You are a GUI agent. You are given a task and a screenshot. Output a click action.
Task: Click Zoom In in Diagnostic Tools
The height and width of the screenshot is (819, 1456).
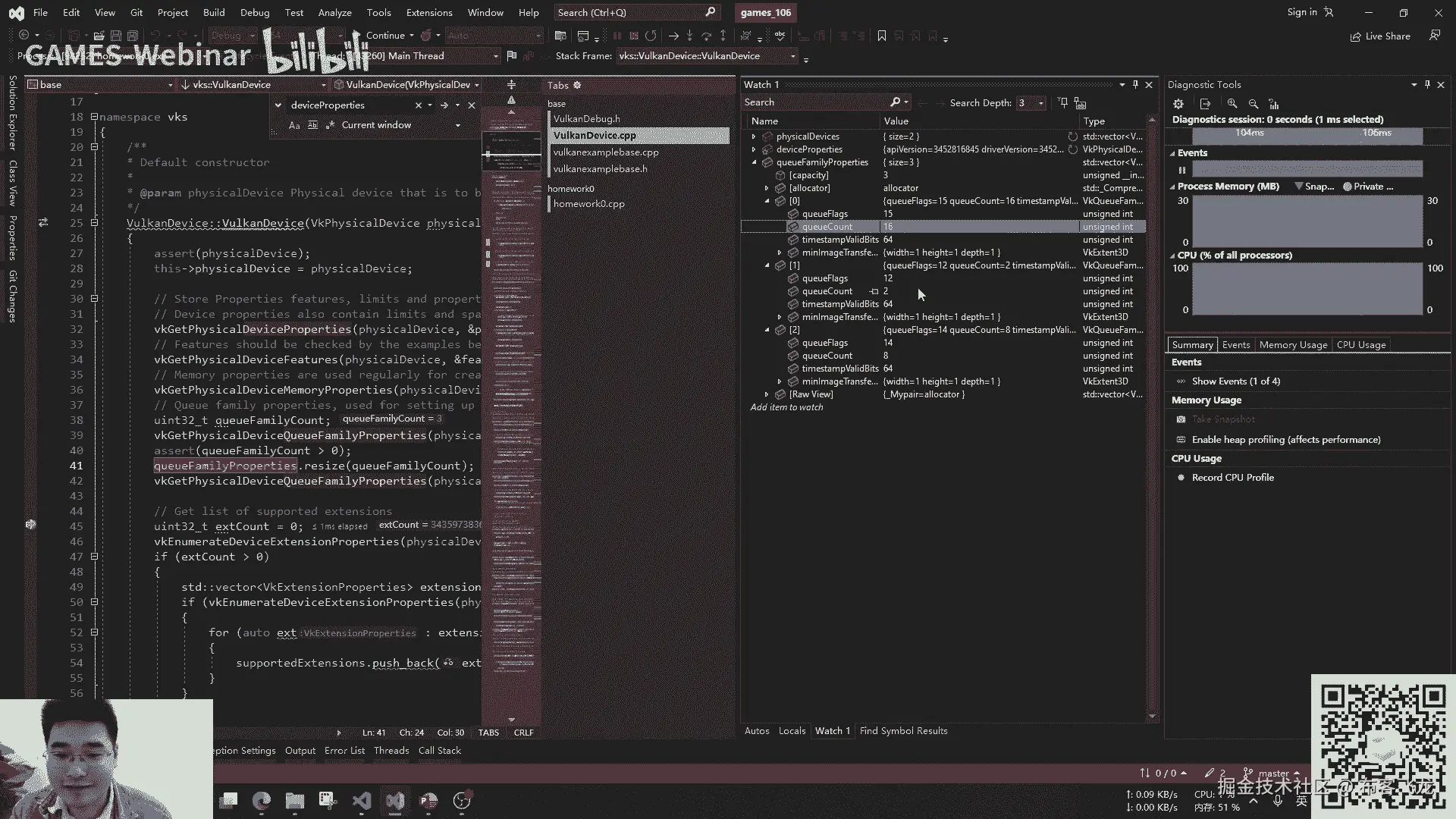point(1232,104)
